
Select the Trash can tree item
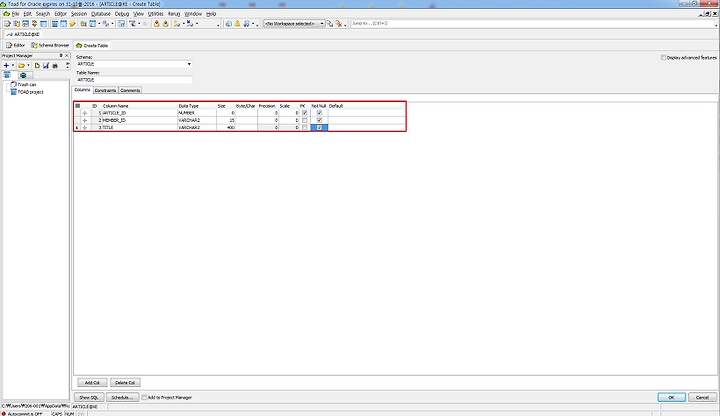click(x=23, y=84)
